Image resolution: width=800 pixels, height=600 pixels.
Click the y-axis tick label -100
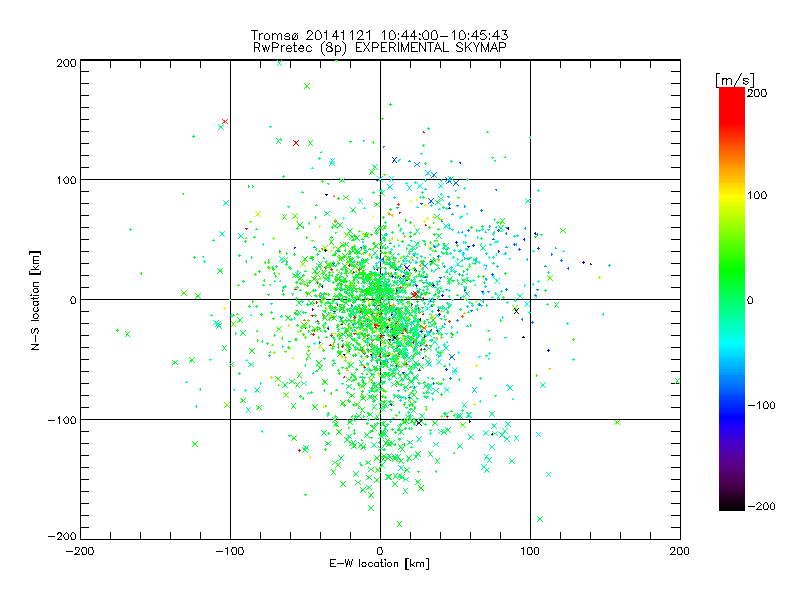pos(62,420)
